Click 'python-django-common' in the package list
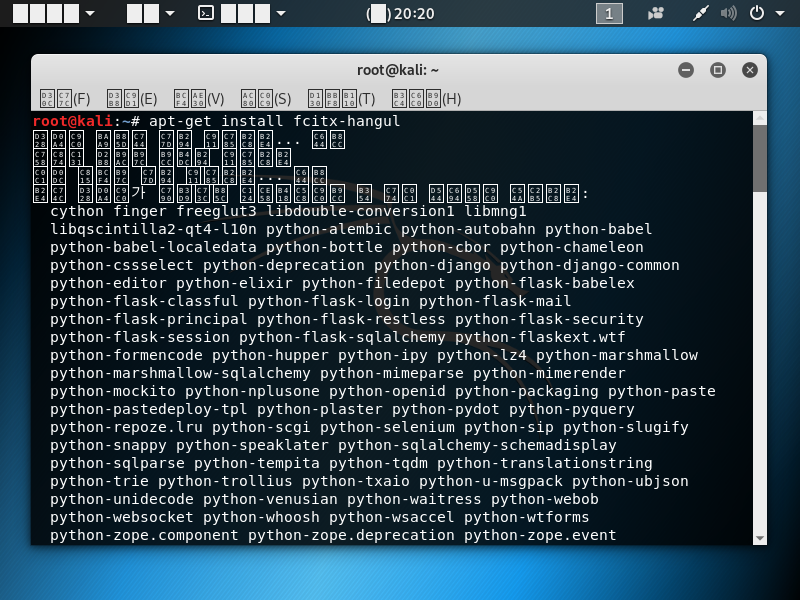This screenshot has width=800, height=600. [589, 265]
